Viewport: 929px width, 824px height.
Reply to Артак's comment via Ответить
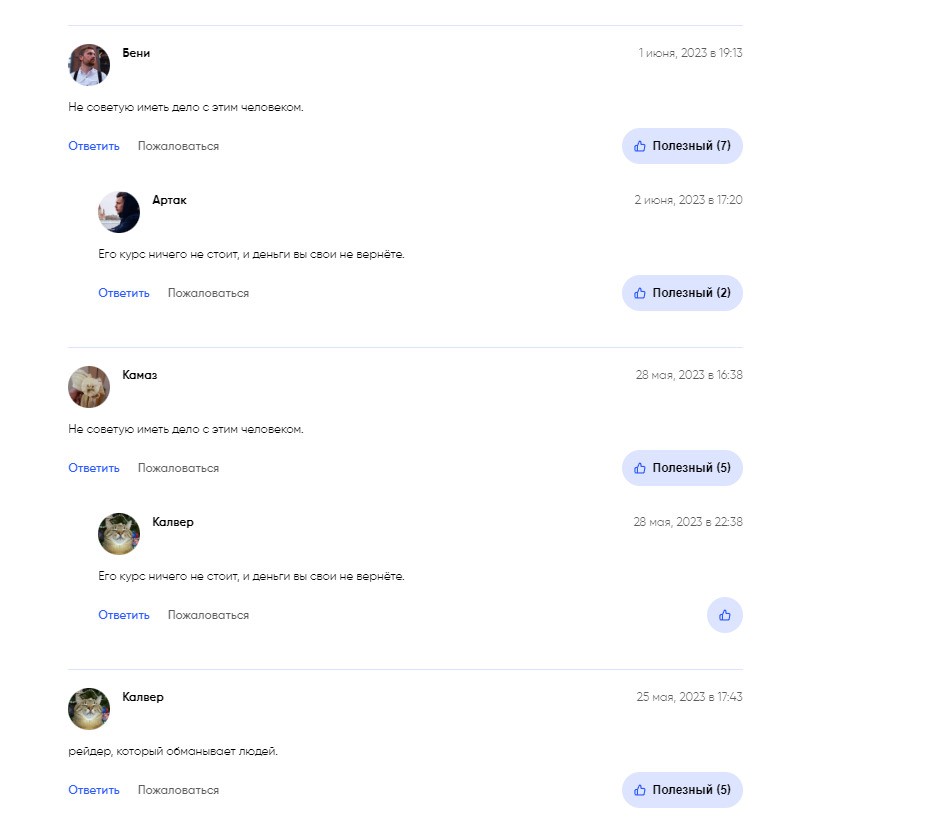(x=124, y=293)
